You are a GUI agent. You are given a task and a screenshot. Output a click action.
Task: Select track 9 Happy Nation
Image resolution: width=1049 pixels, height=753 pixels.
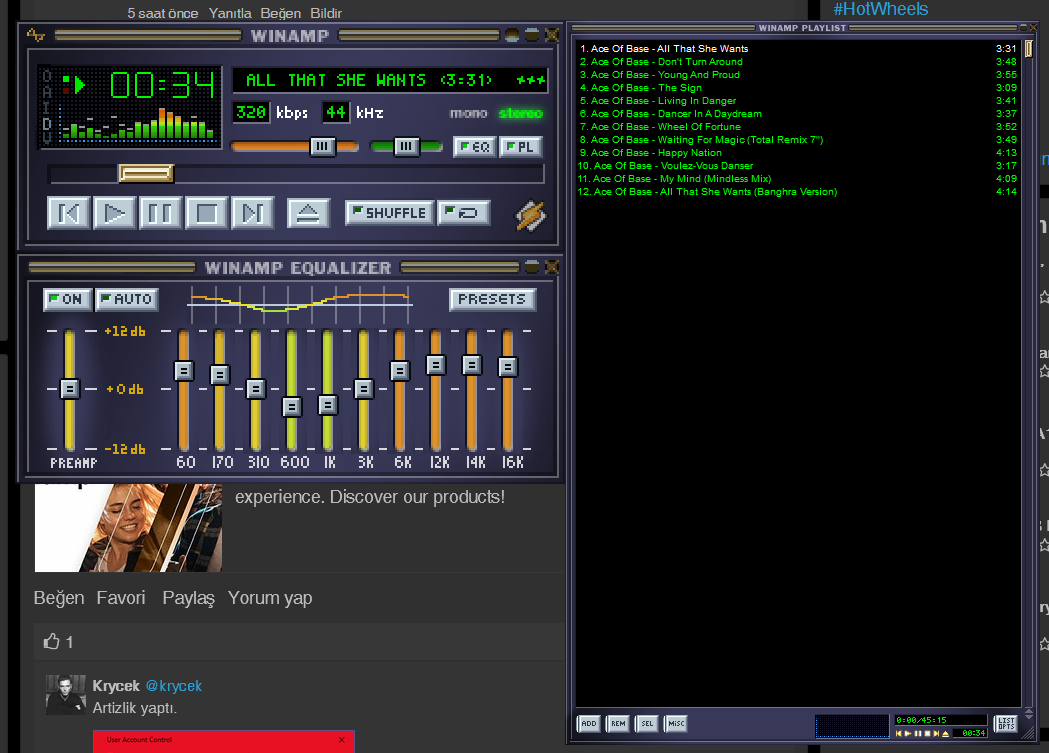pos(798,152)
